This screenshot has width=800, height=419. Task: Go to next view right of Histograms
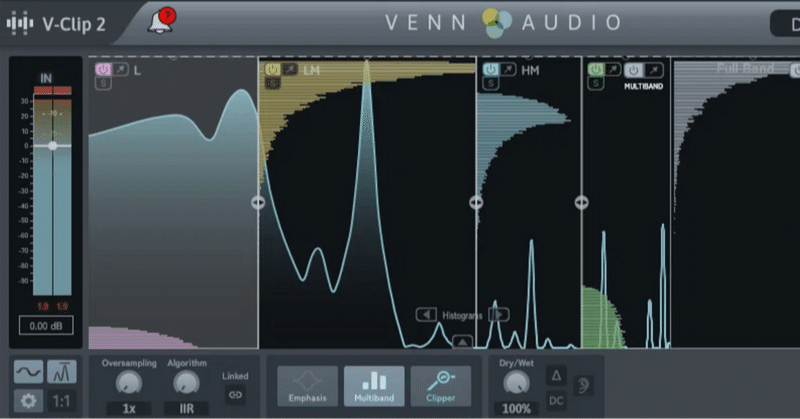(498, 314)
